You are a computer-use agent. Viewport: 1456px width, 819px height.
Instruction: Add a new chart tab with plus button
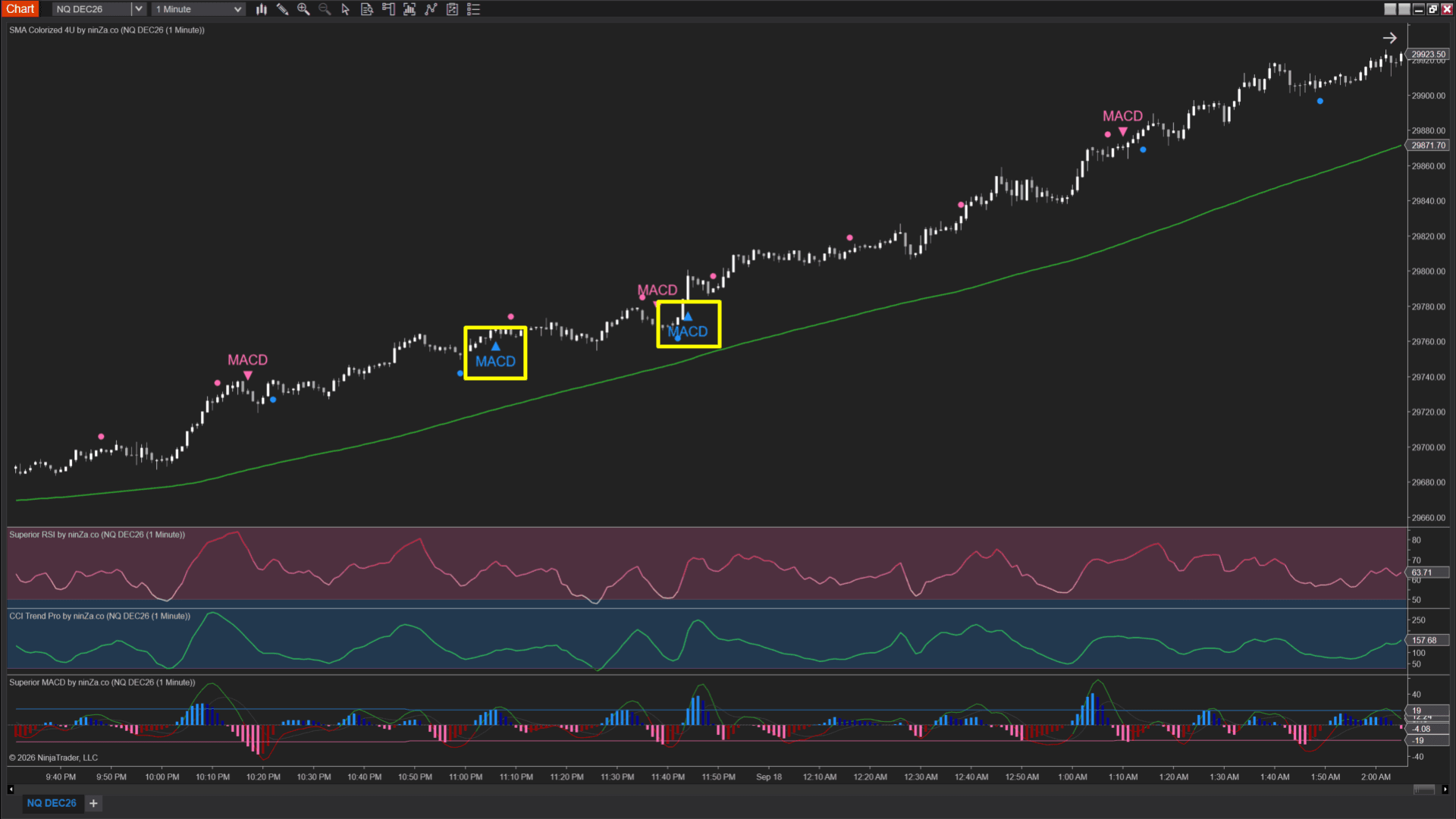point(93,803)
